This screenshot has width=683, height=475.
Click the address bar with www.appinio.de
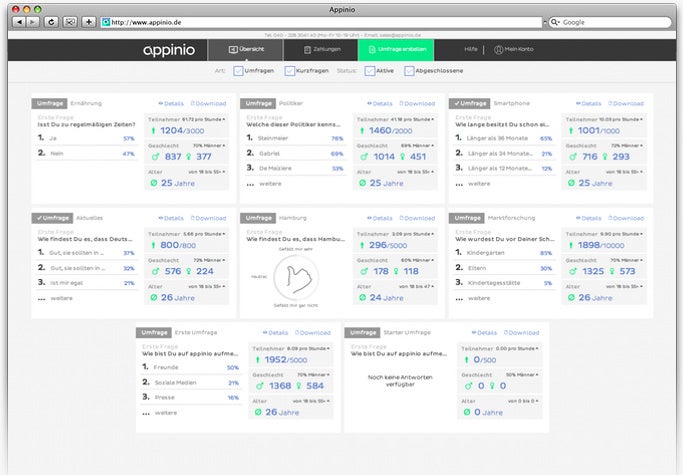coord(321,22)
